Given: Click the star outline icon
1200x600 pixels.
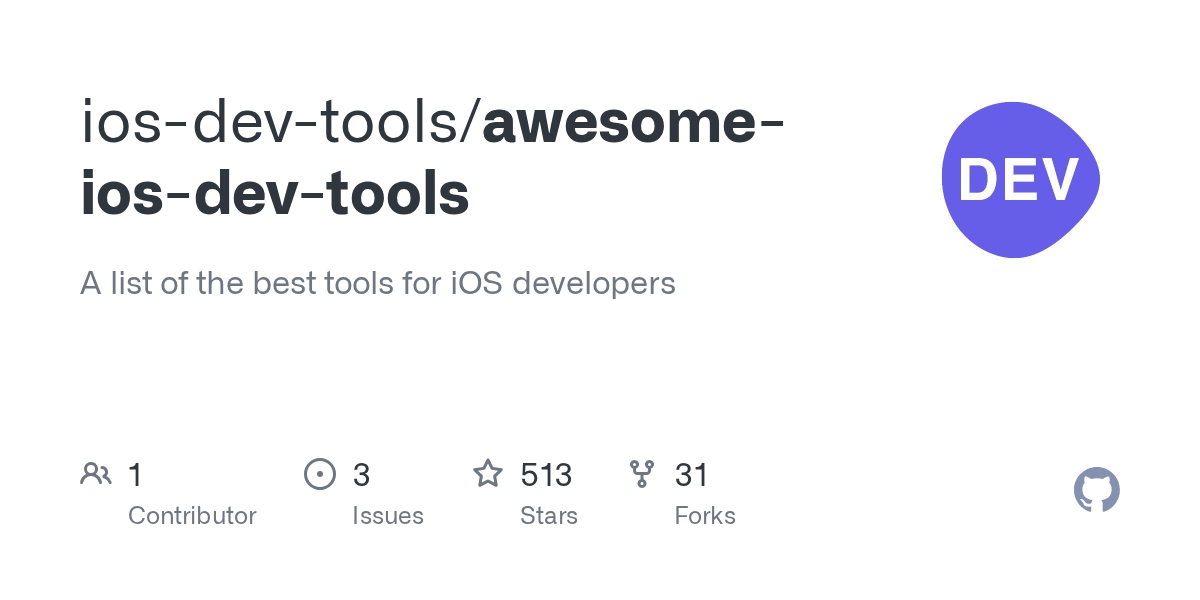Looking at the screenshot, I should 488,473.
